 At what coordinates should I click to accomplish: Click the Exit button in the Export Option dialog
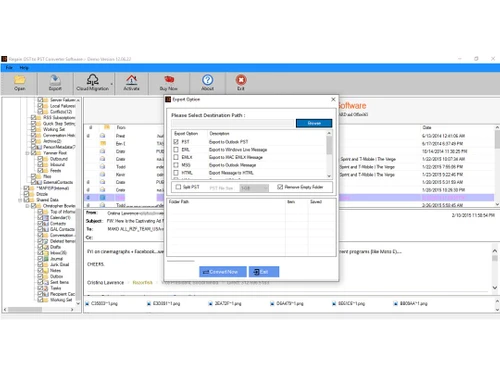264,272
